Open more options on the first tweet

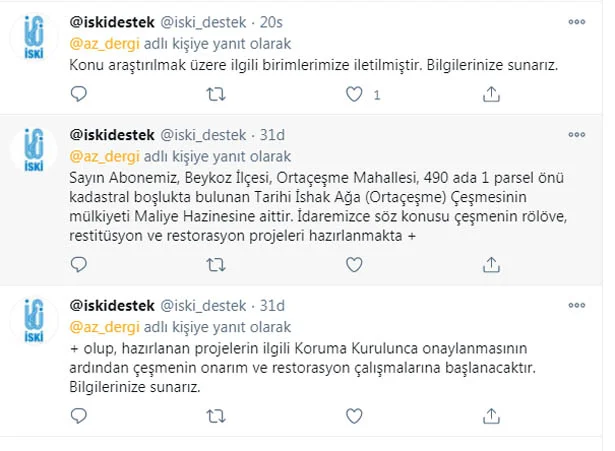point(577,22)
